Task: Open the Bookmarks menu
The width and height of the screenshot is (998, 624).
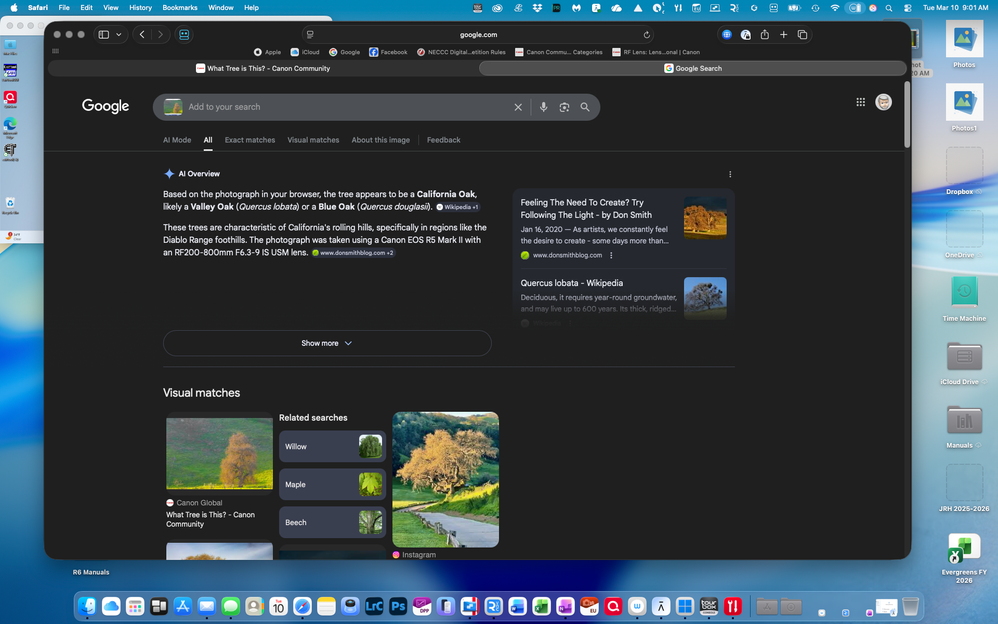Action: [x=179, y=8]
